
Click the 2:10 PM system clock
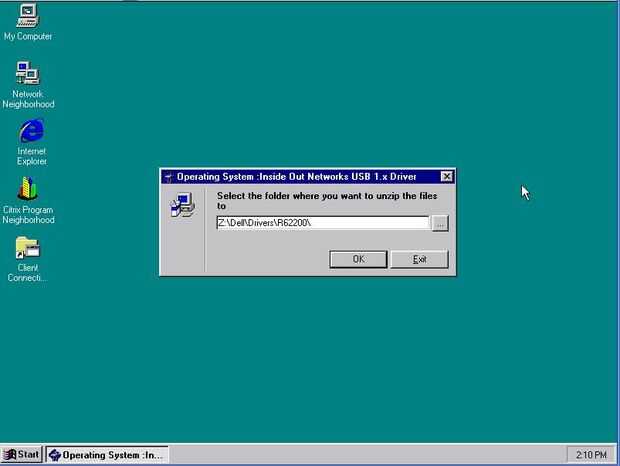tap(591, 455)
